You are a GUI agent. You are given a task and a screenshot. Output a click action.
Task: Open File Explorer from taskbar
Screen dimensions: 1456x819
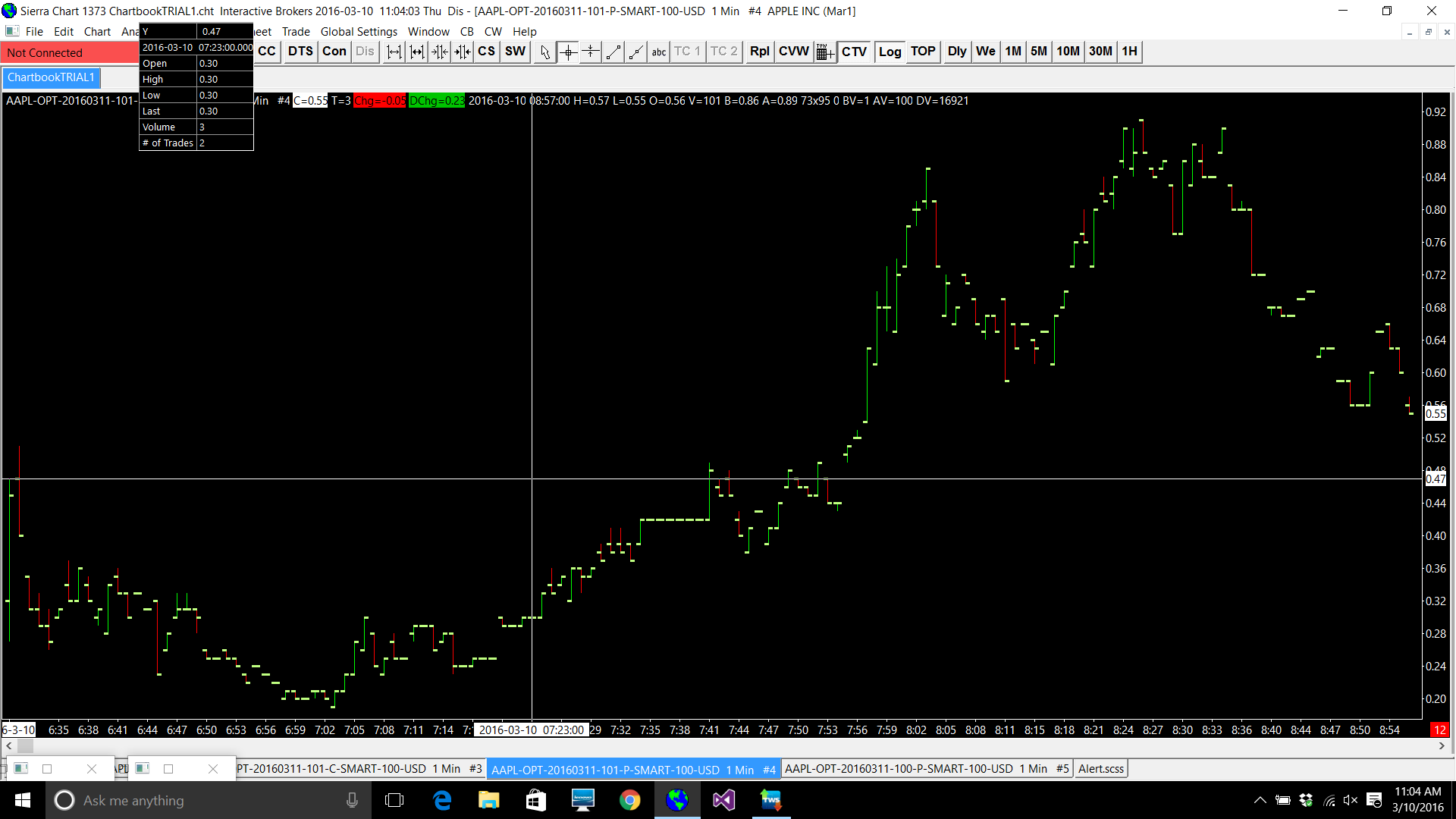click(x=489, y=800)
